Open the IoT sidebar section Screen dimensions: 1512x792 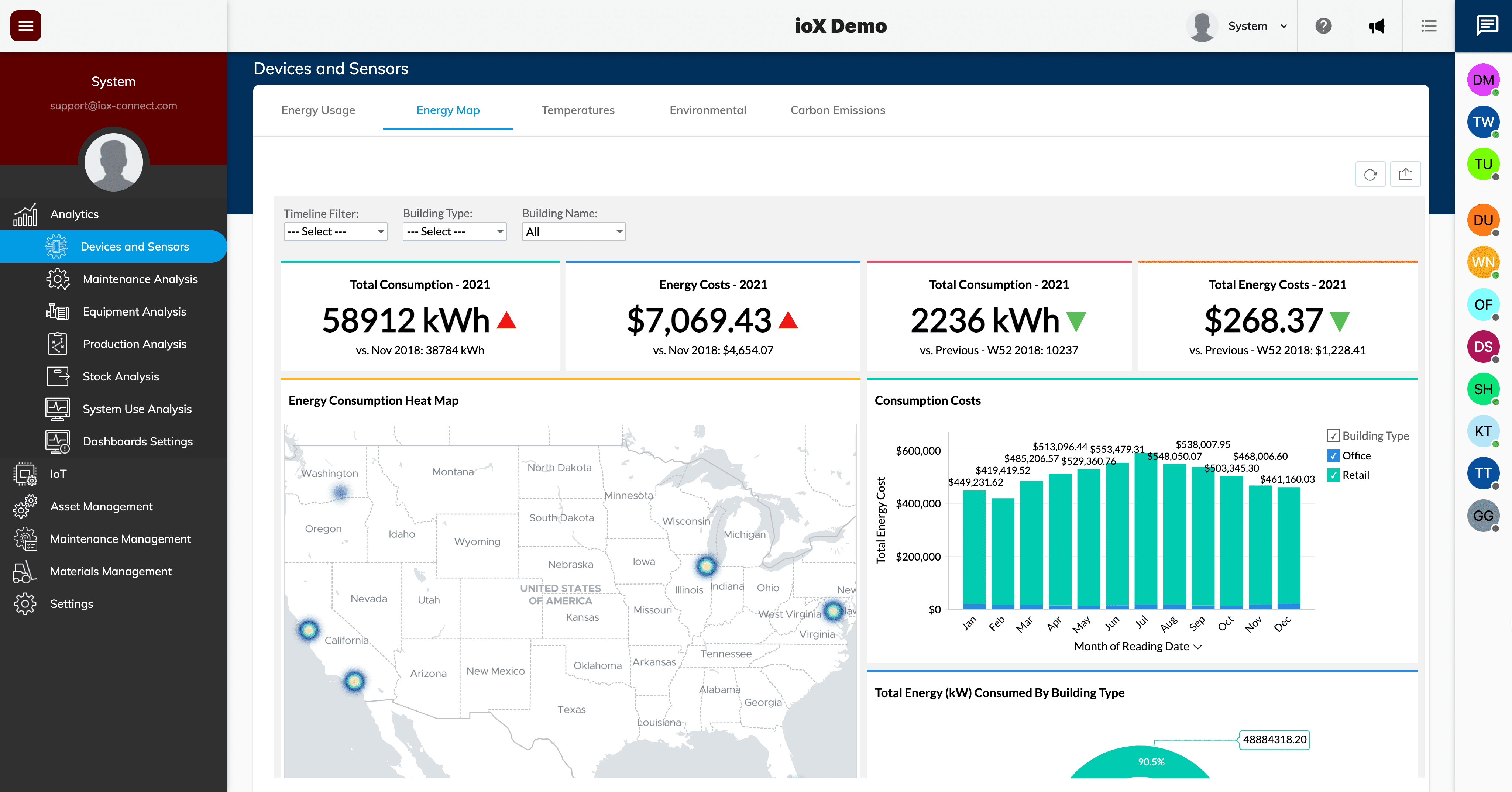[x=58, y=474]
